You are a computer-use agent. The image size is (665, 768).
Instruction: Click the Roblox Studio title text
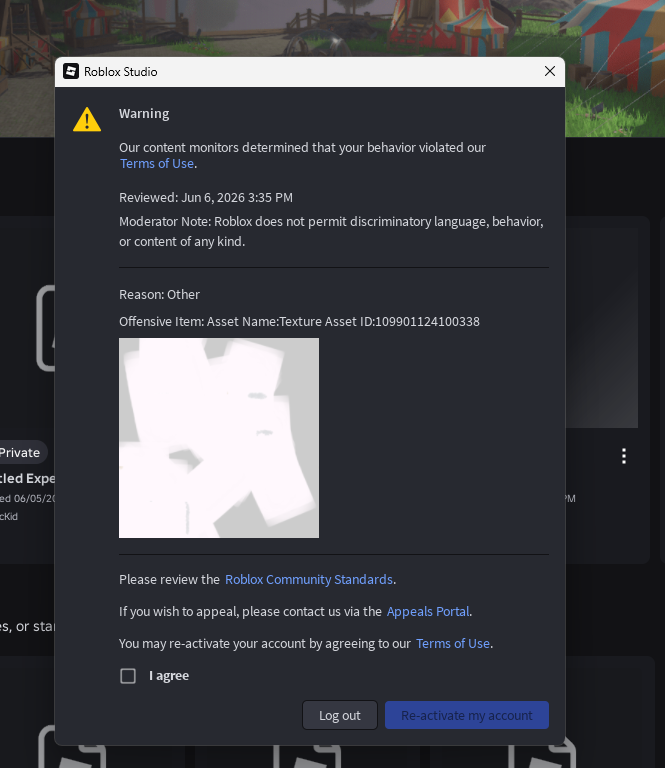click(120, 72)
